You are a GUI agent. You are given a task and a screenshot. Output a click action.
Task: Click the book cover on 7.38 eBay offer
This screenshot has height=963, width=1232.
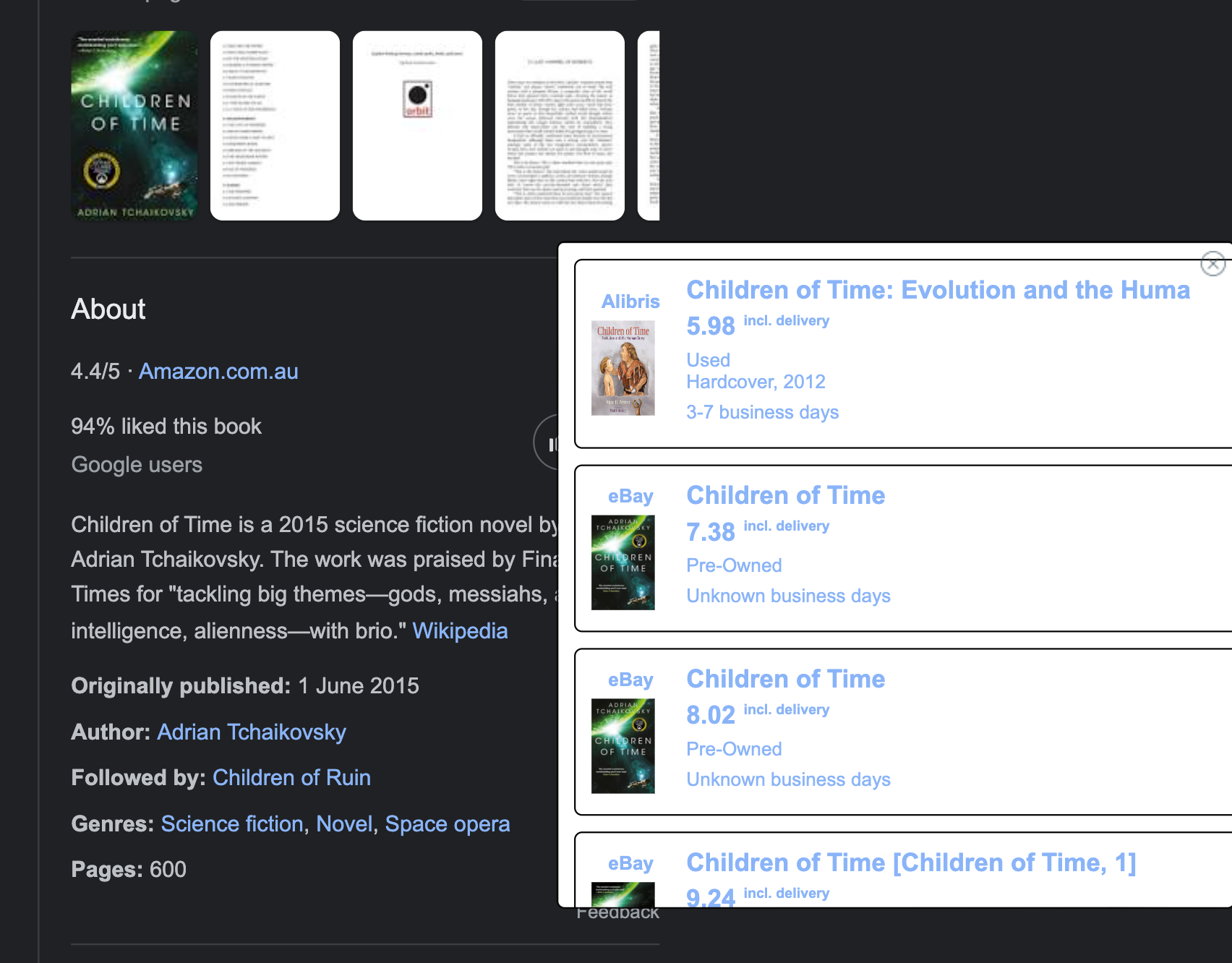tap(623, 562)
